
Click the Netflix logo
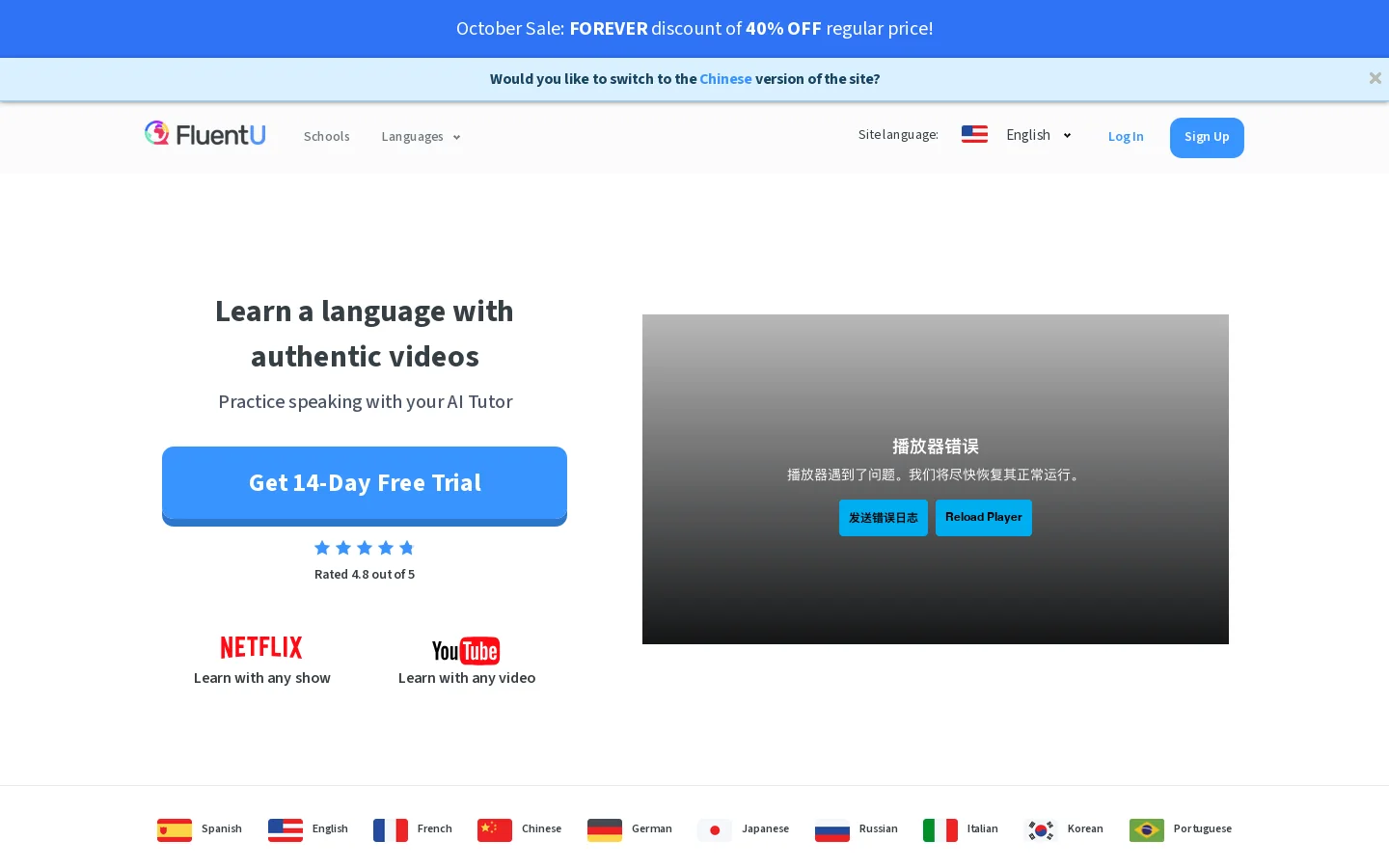[261, 647]
